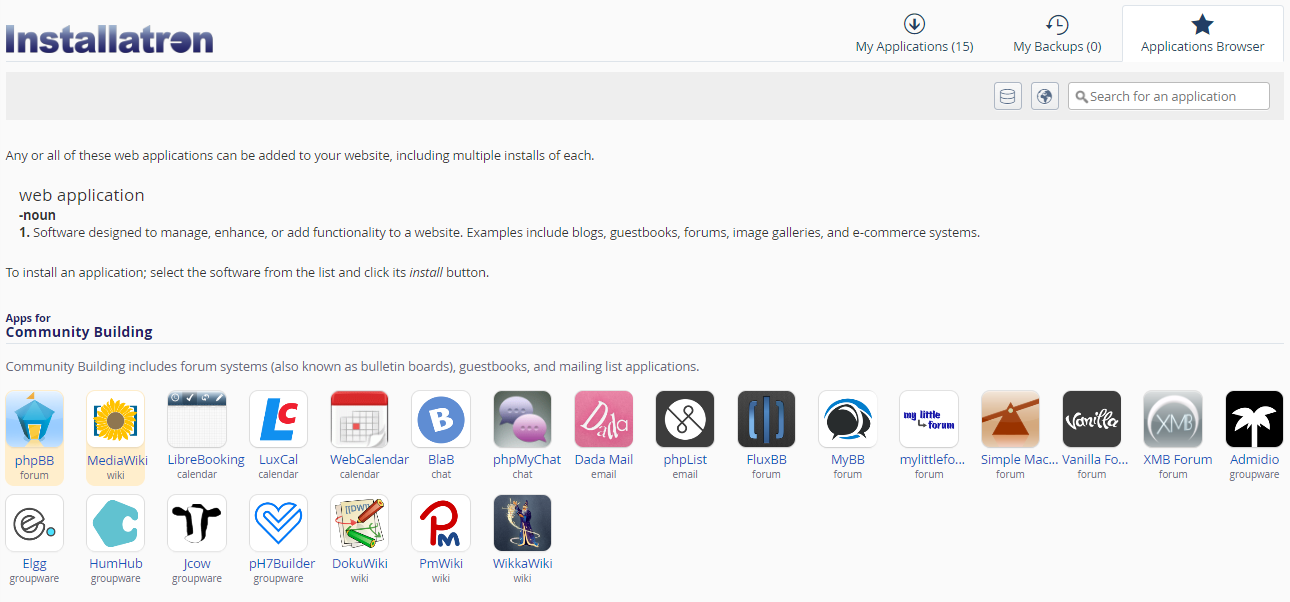This screenshot has width=1290, height=602.
Task: Click the Elgg name label
Action: [x=34, y=564]
